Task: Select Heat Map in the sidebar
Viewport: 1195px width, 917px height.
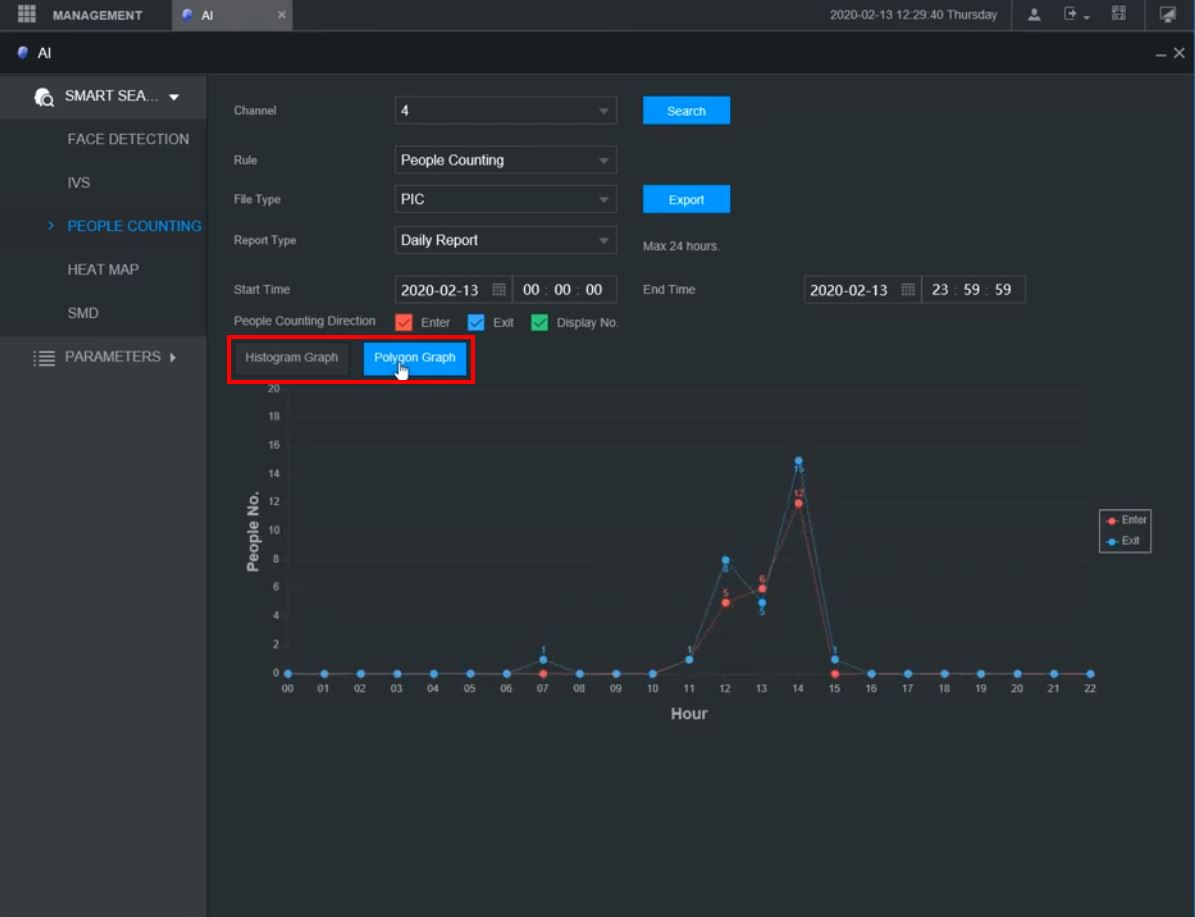Action: pyautogui.click(x=103, y=270)
